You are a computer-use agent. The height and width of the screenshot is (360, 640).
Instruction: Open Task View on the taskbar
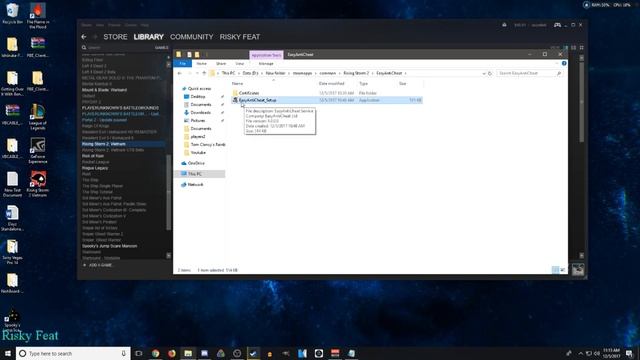(x=139, y=353)
